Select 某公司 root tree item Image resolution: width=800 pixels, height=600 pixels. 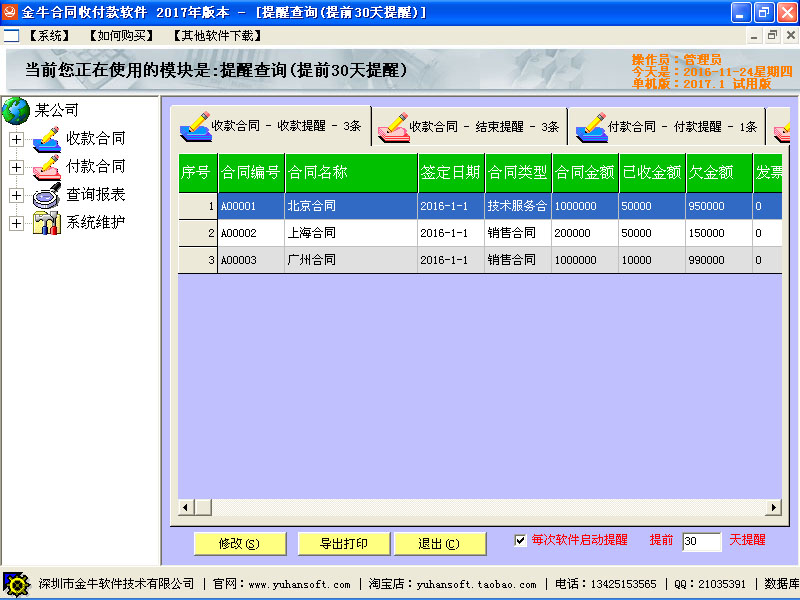coord(56,110)
